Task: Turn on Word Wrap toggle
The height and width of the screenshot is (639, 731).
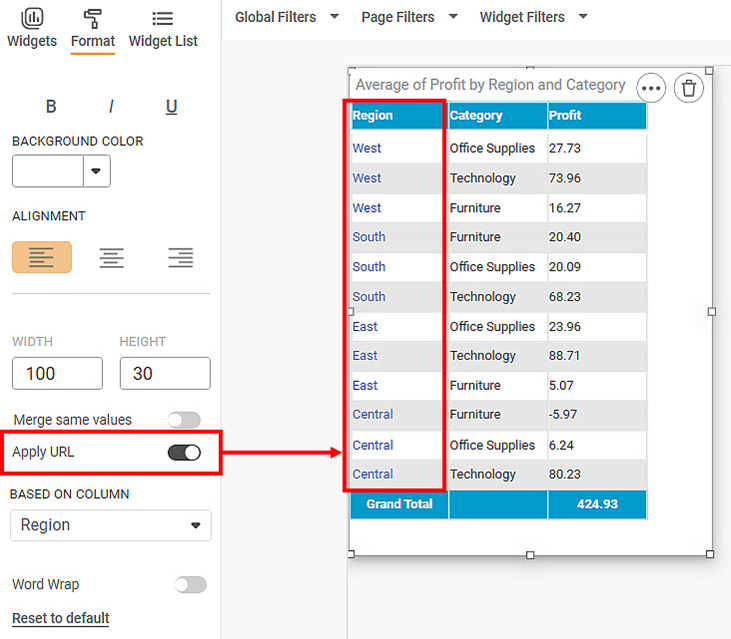Action: click(190, 585)
